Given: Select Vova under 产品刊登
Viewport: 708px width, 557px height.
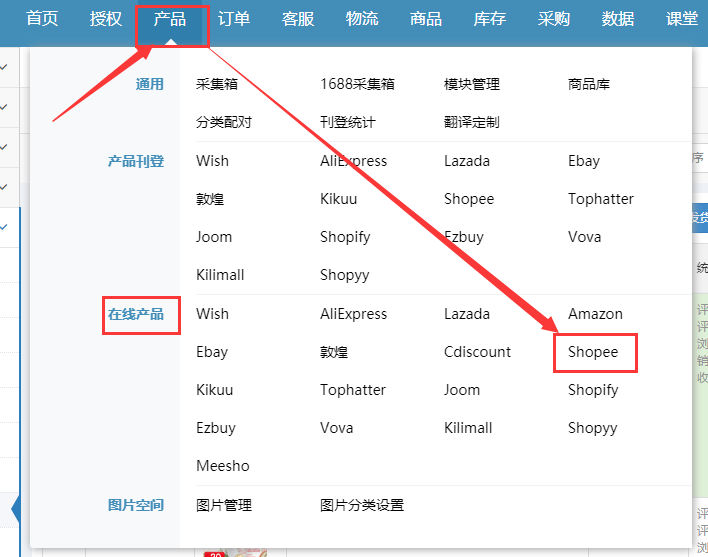Looking at the screenshot, I should pyautogui.click(x=585, y=237).
